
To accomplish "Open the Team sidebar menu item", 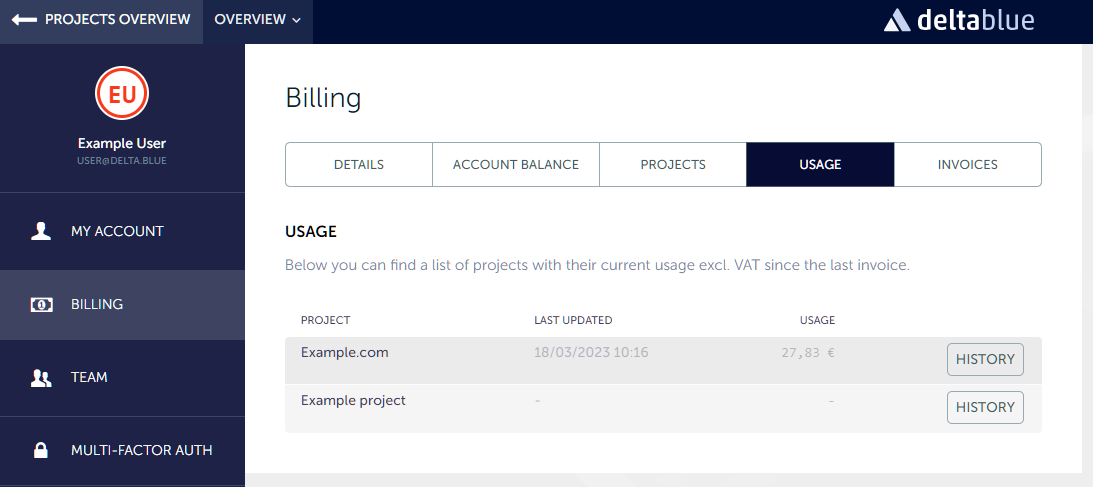I will 89,378.
